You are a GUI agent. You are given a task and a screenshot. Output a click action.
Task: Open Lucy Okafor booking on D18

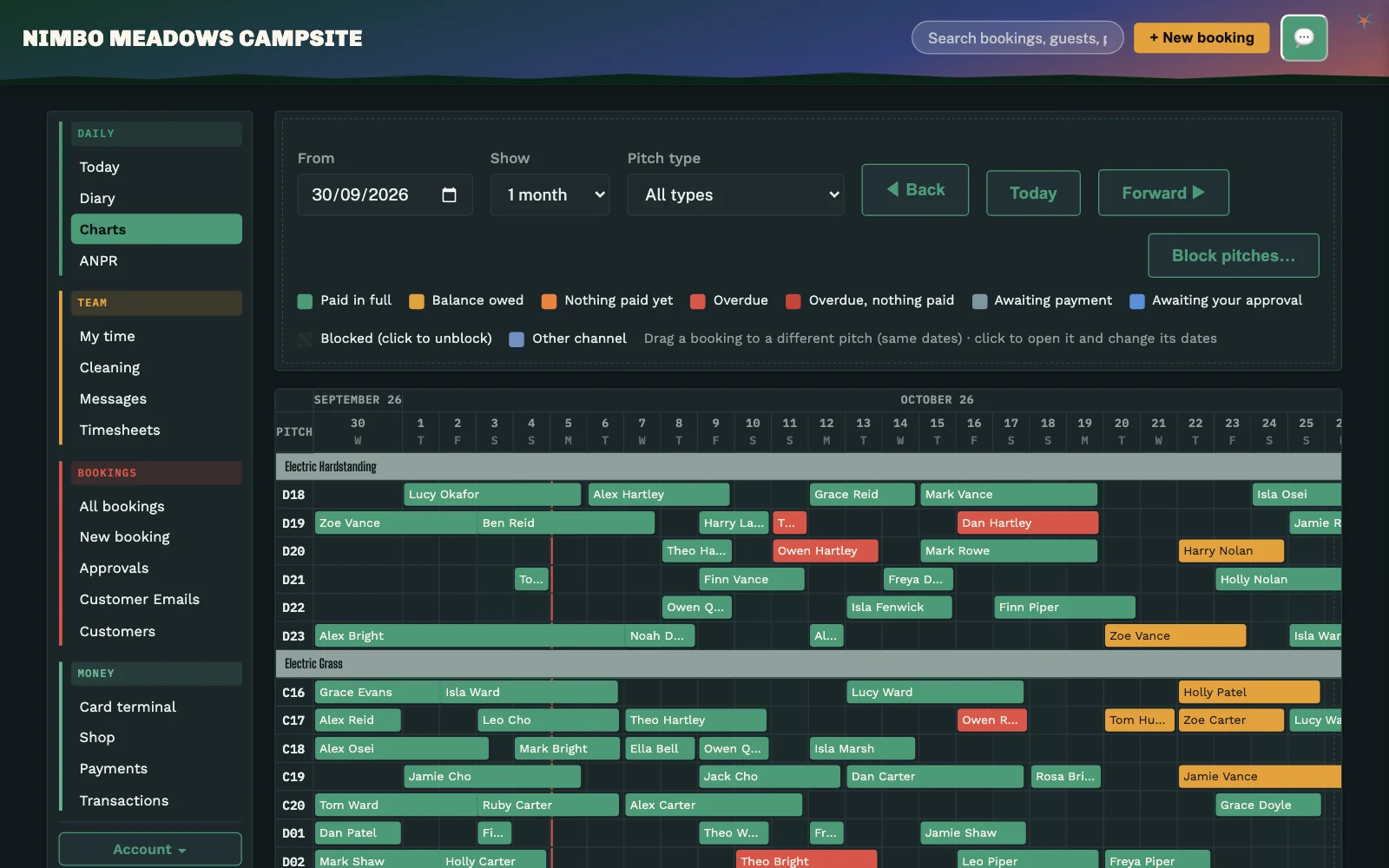[492, 495]
